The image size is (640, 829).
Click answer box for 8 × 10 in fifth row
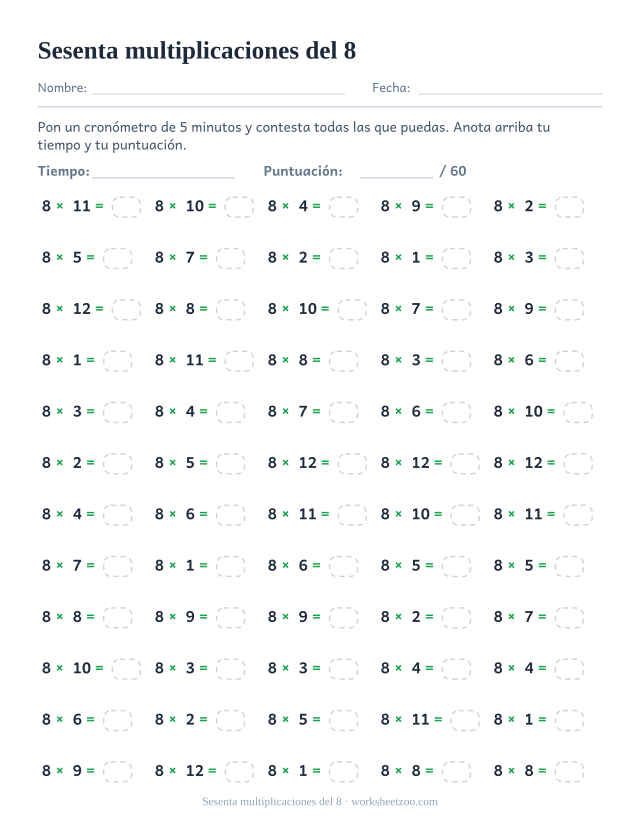click(578, 412)
